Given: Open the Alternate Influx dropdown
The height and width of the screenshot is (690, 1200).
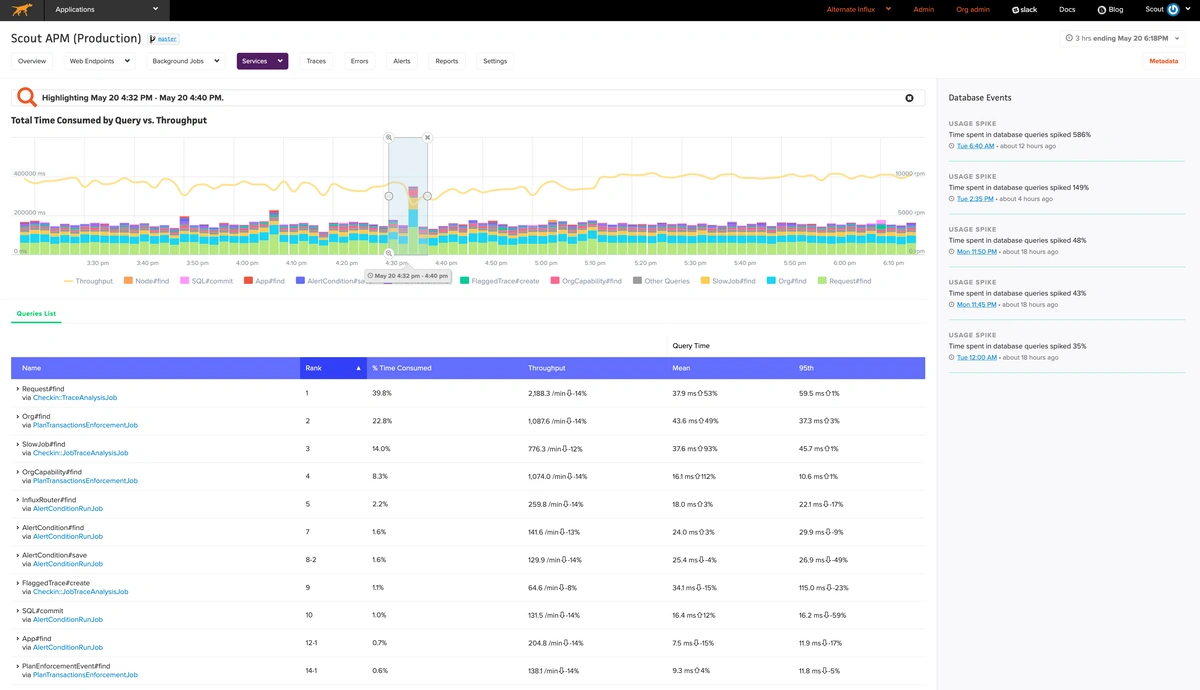Looking at the screenshot, I should (858, 10).
